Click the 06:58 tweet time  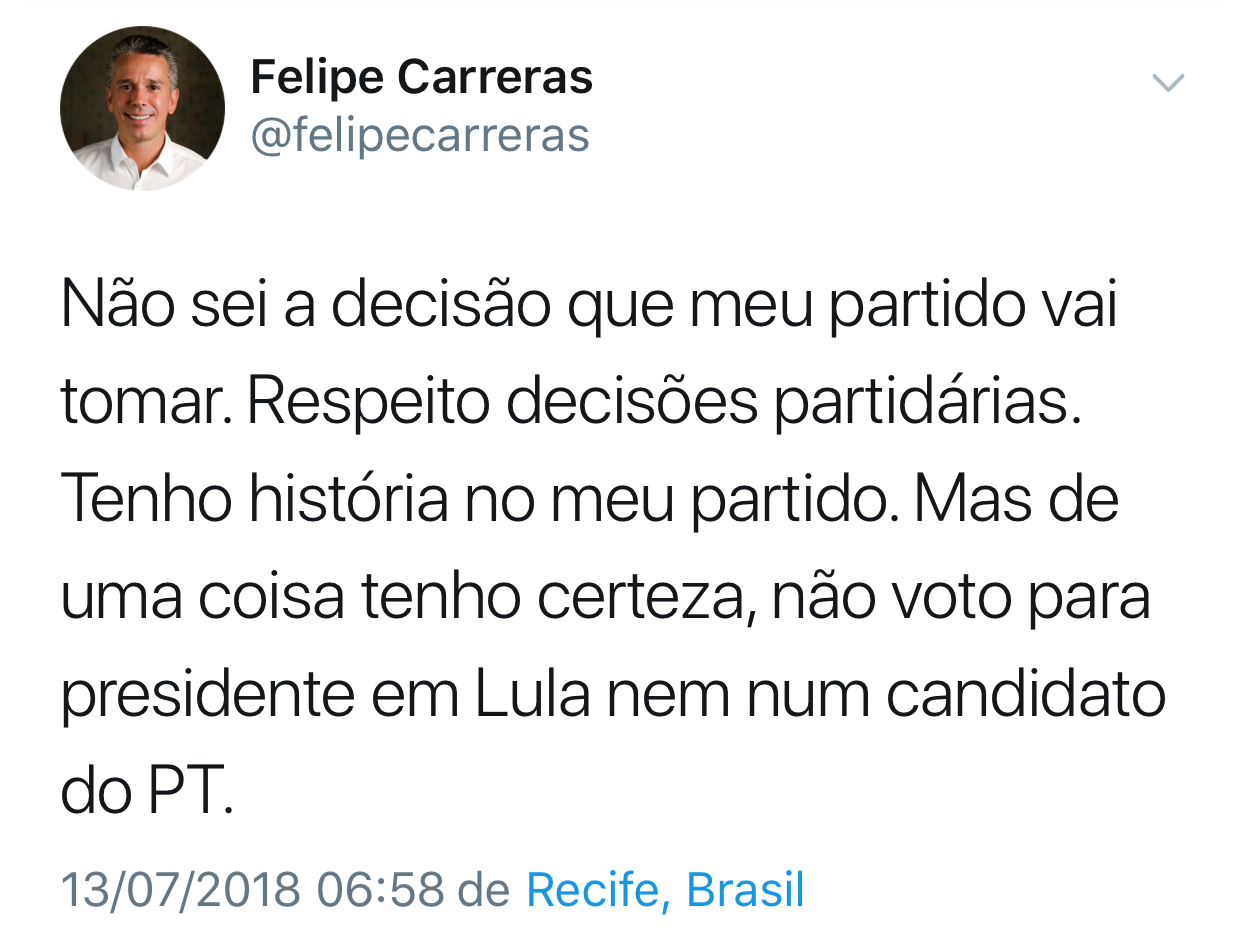380,890
